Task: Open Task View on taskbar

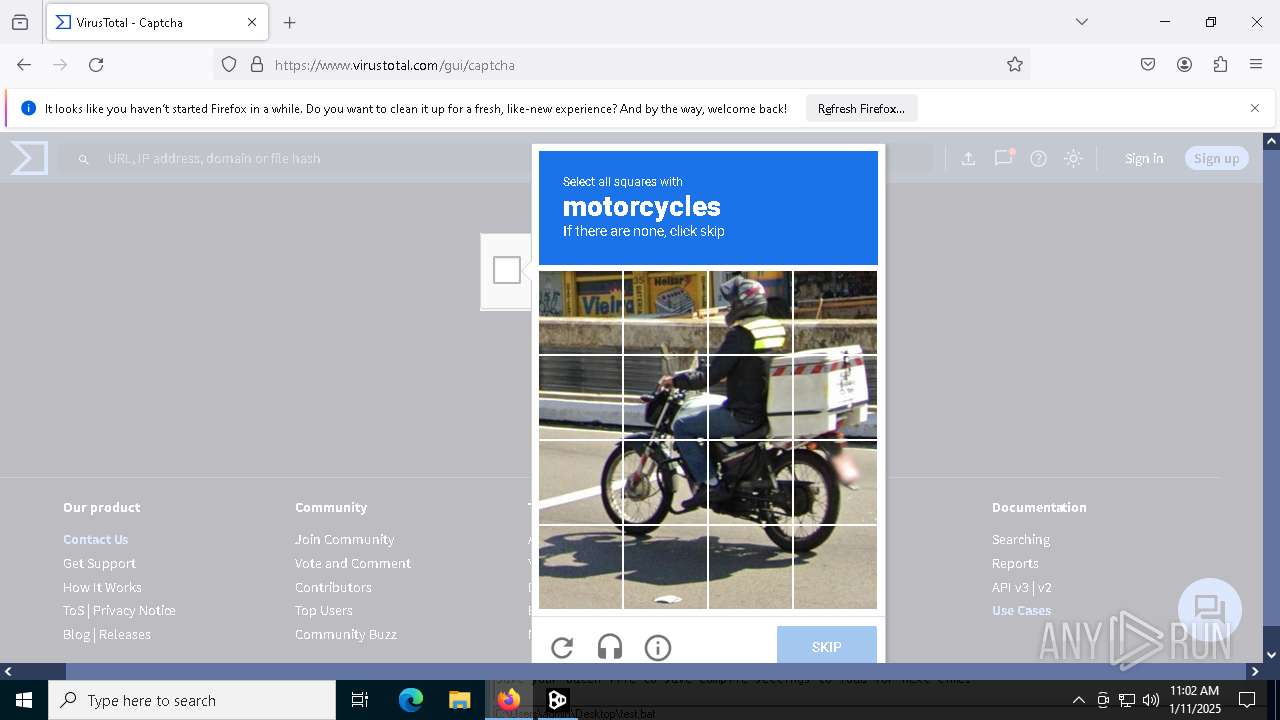Action: [x=360, y=700]
